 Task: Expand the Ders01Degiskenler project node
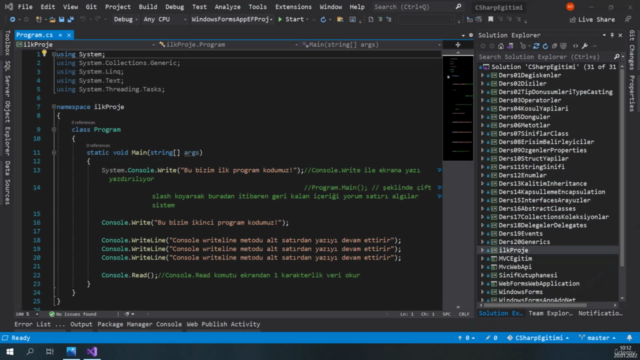pyautogui.click(x=482, y=76)
